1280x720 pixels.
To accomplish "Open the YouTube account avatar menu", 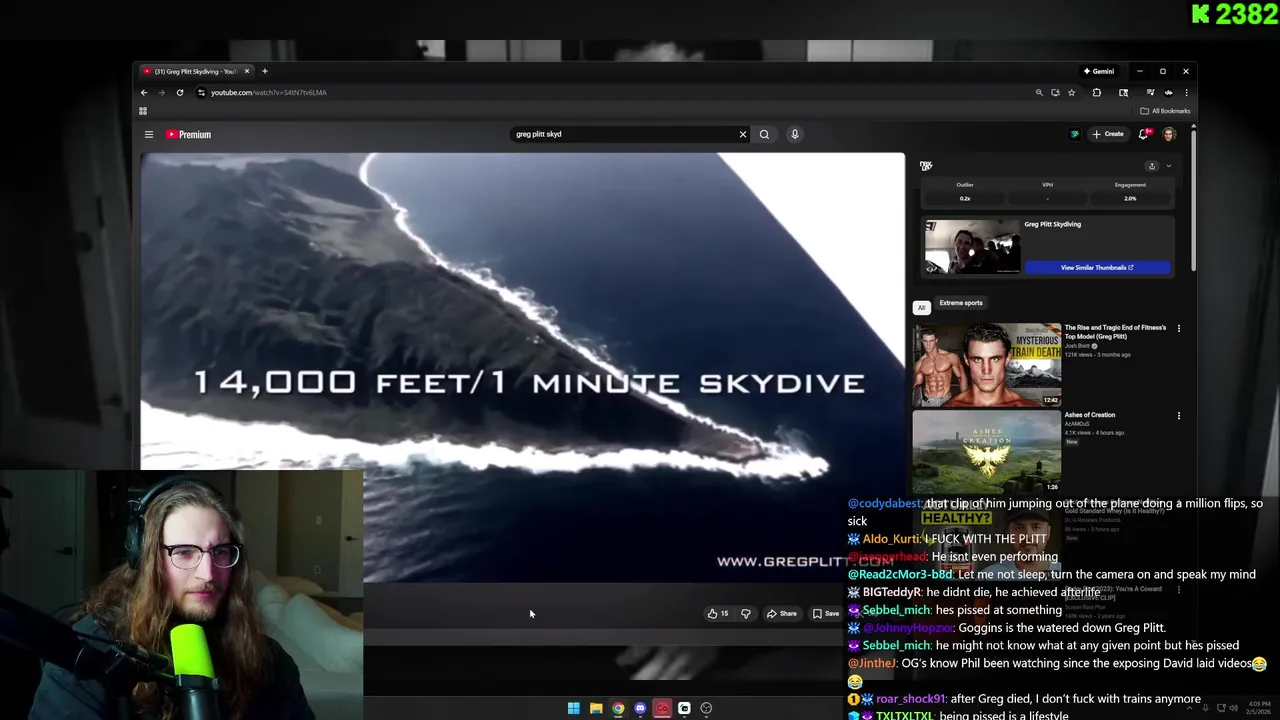I will pos(1168,134).
